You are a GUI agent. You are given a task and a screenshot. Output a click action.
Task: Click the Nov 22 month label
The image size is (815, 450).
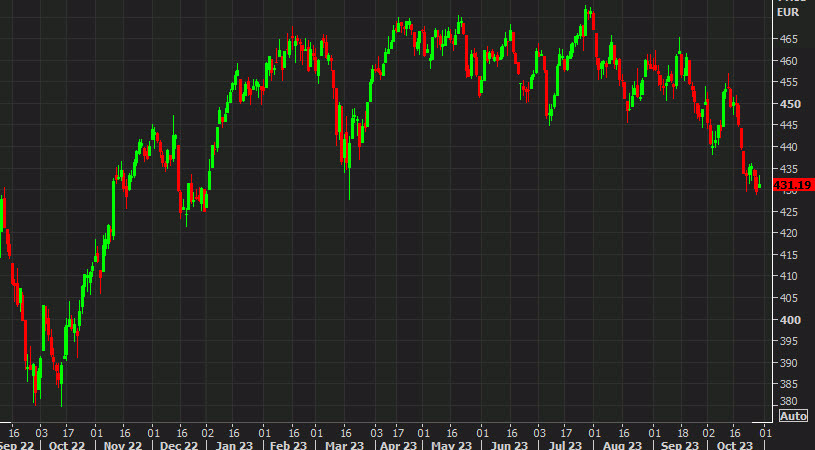click(123, 445)
